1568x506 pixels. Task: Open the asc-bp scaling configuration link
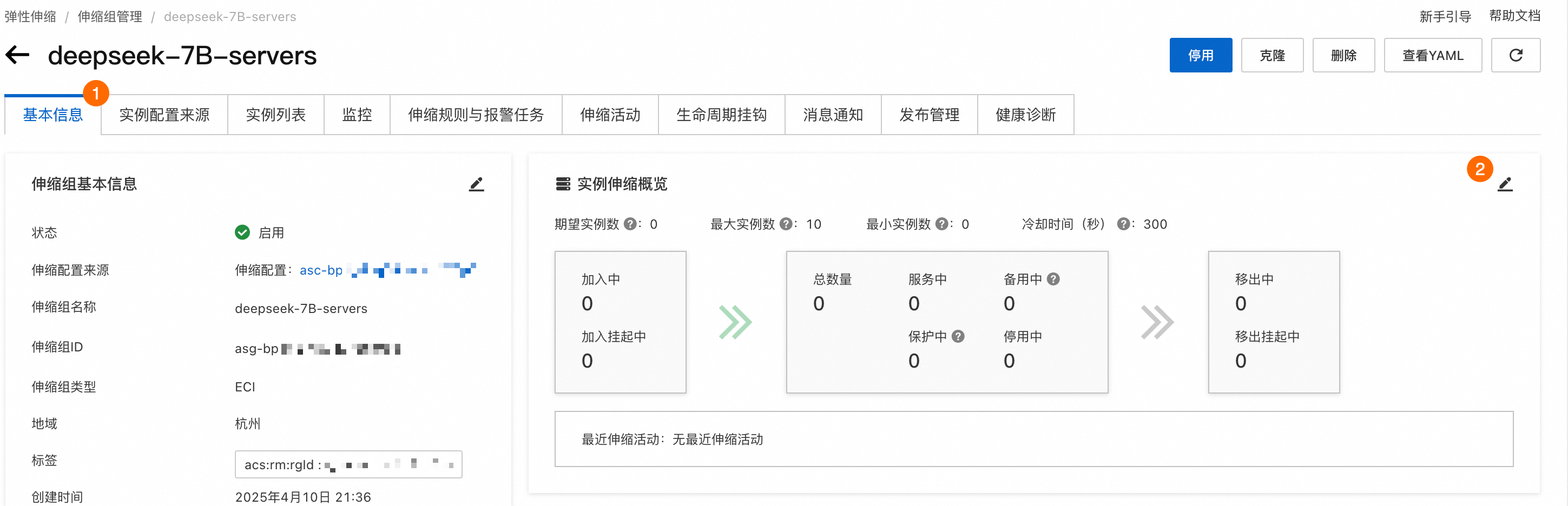pyautogui.click(x=387, y=270)
